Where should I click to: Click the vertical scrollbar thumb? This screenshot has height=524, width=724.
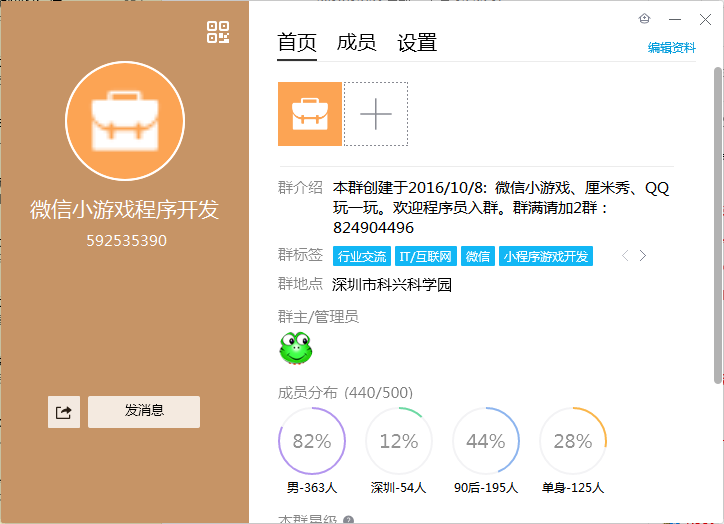718,225
